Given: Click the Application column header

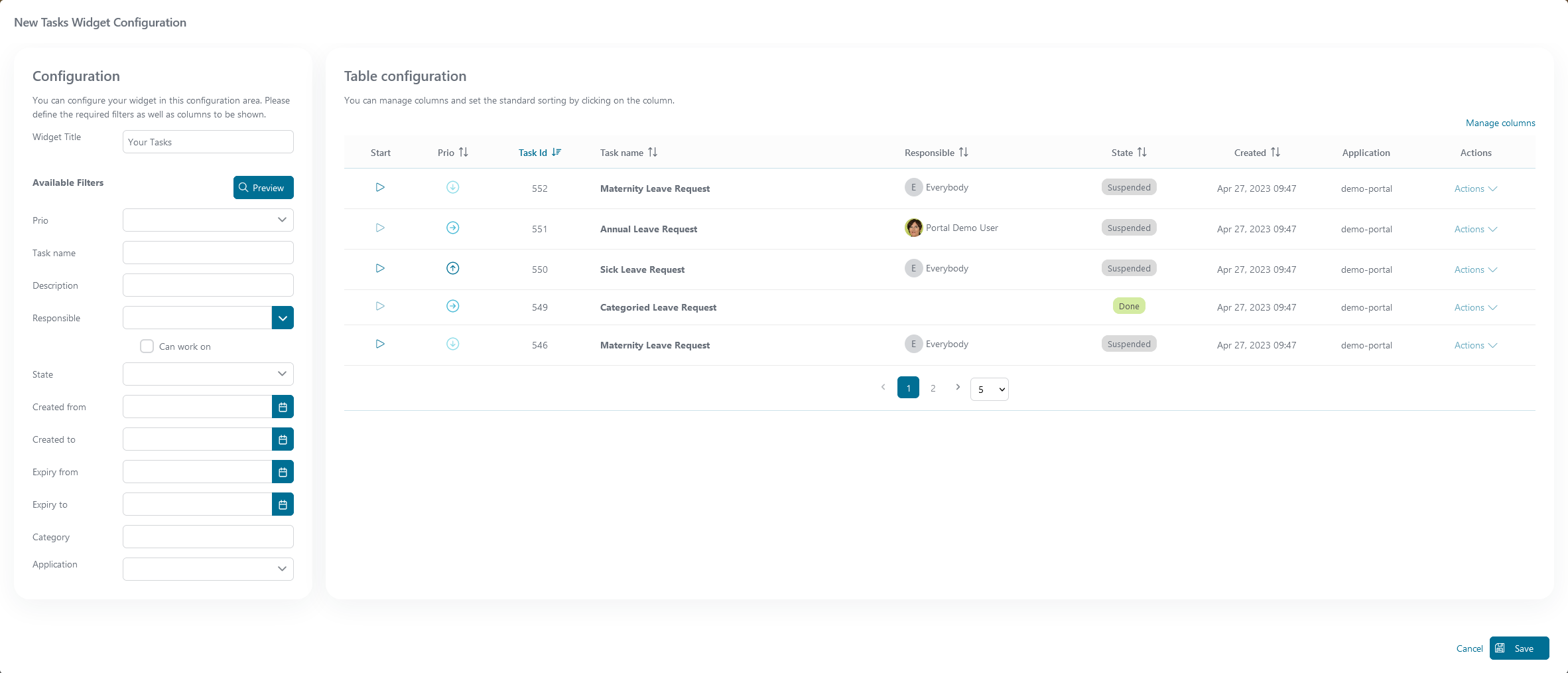Looking at the screenshot, I should [x=1366, y=153].
